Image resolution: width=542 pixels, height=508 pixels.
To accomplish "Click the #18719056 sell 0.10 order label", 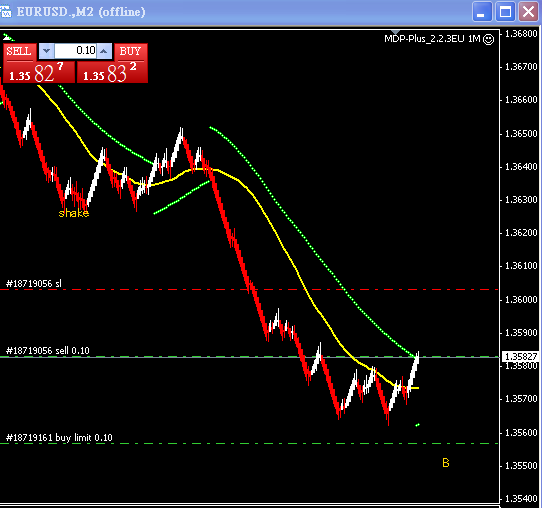I will point(48,351).
